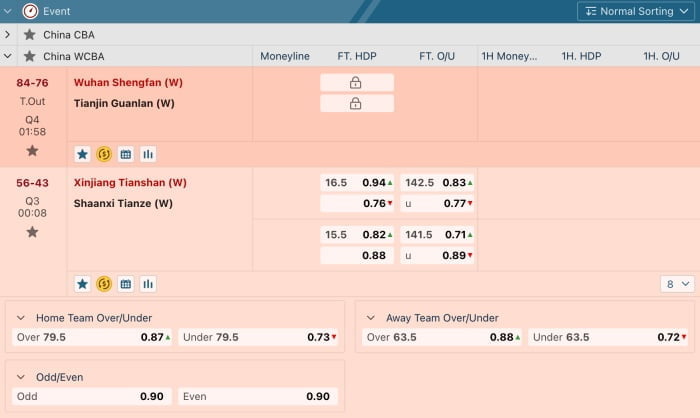The height and width of the screenshot is (418, 700).
Task: Open Xinjiang Tianshan (W) team link
Action: 130,183
